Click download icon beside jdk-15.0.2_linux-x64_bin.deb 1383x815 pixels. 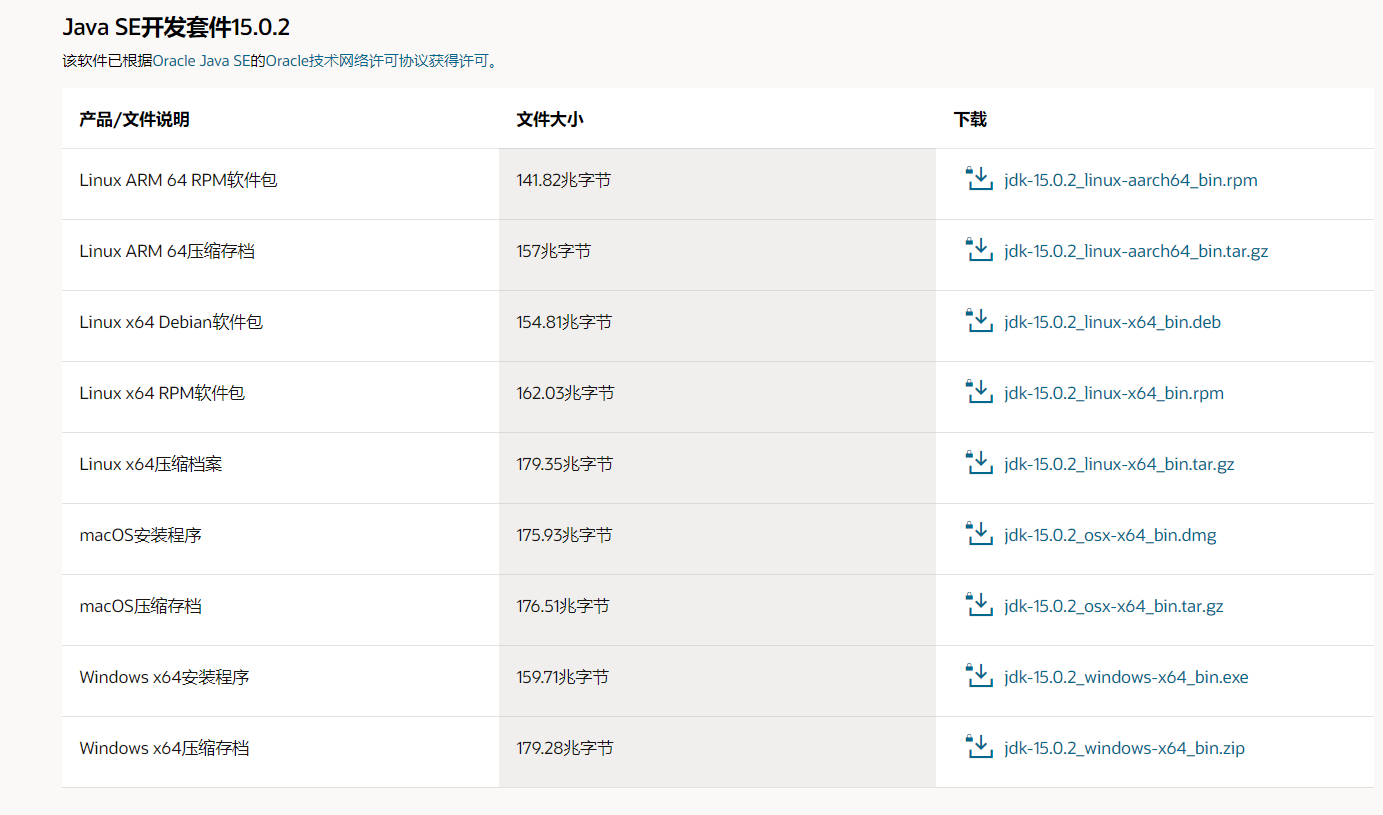tap(979, 321)
